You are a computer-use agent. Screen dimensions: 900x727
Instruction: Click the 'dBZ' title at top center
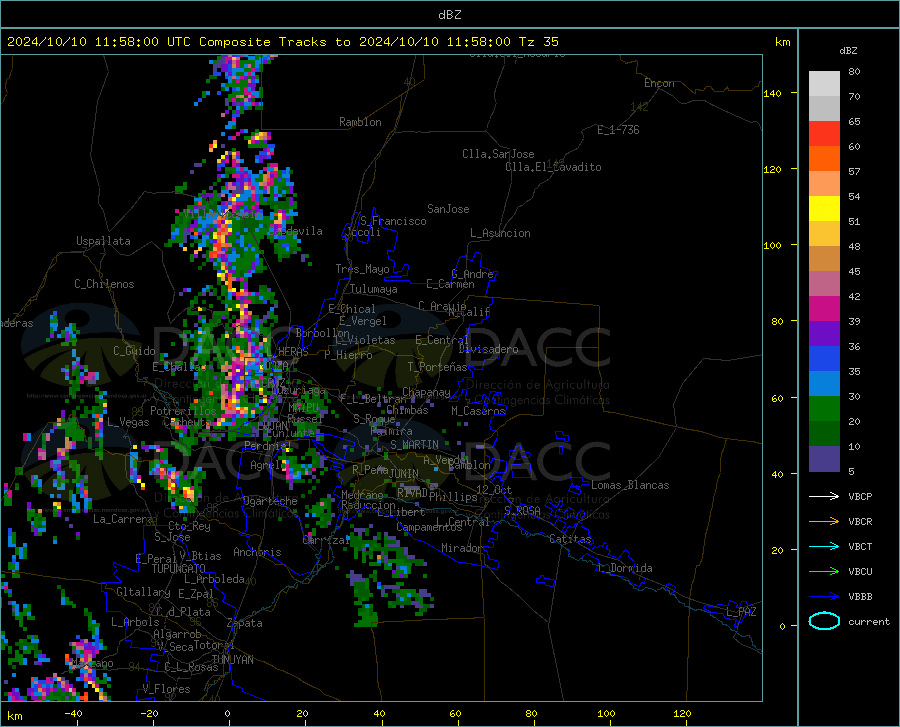(x=449, y=15)
